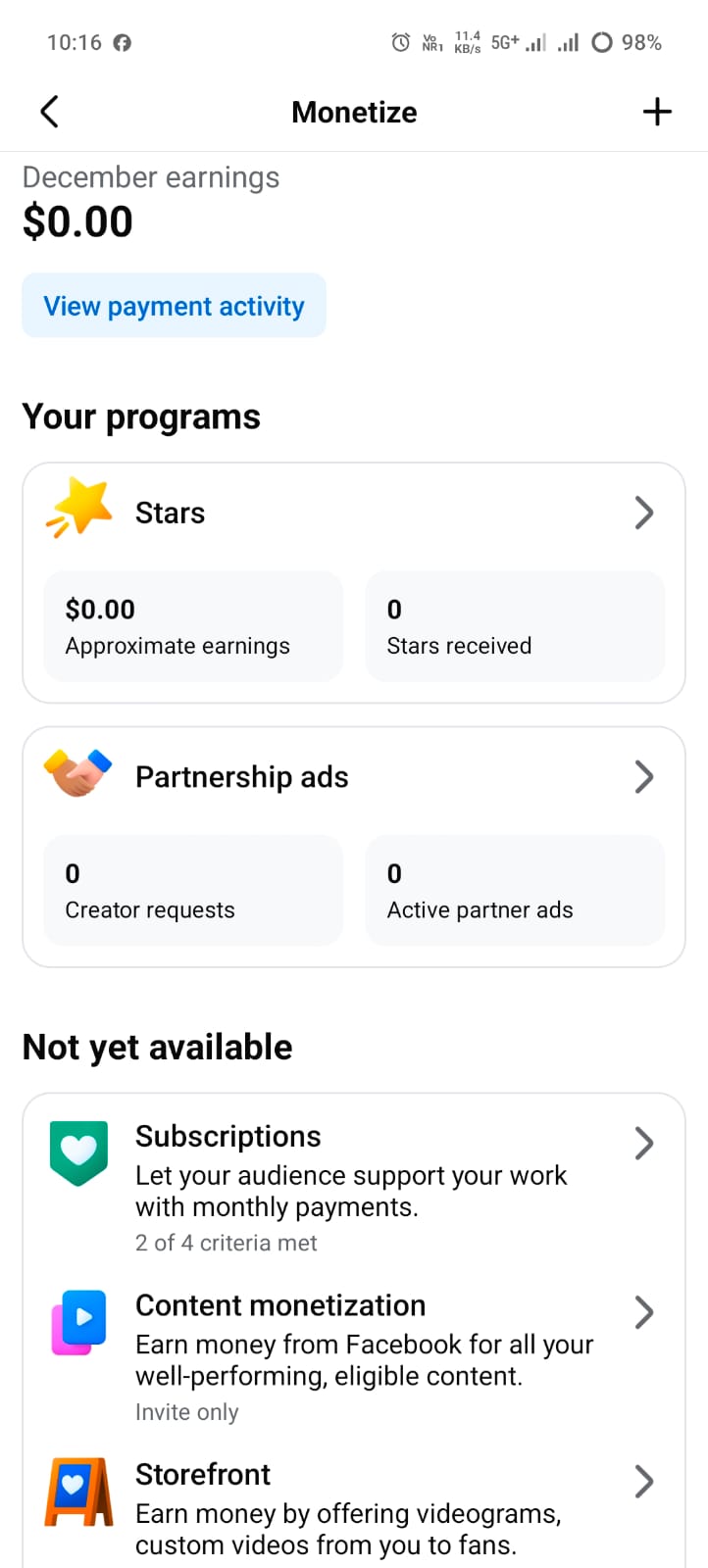Click View payment activity button
708x1568 pixels.
[174, 306]
